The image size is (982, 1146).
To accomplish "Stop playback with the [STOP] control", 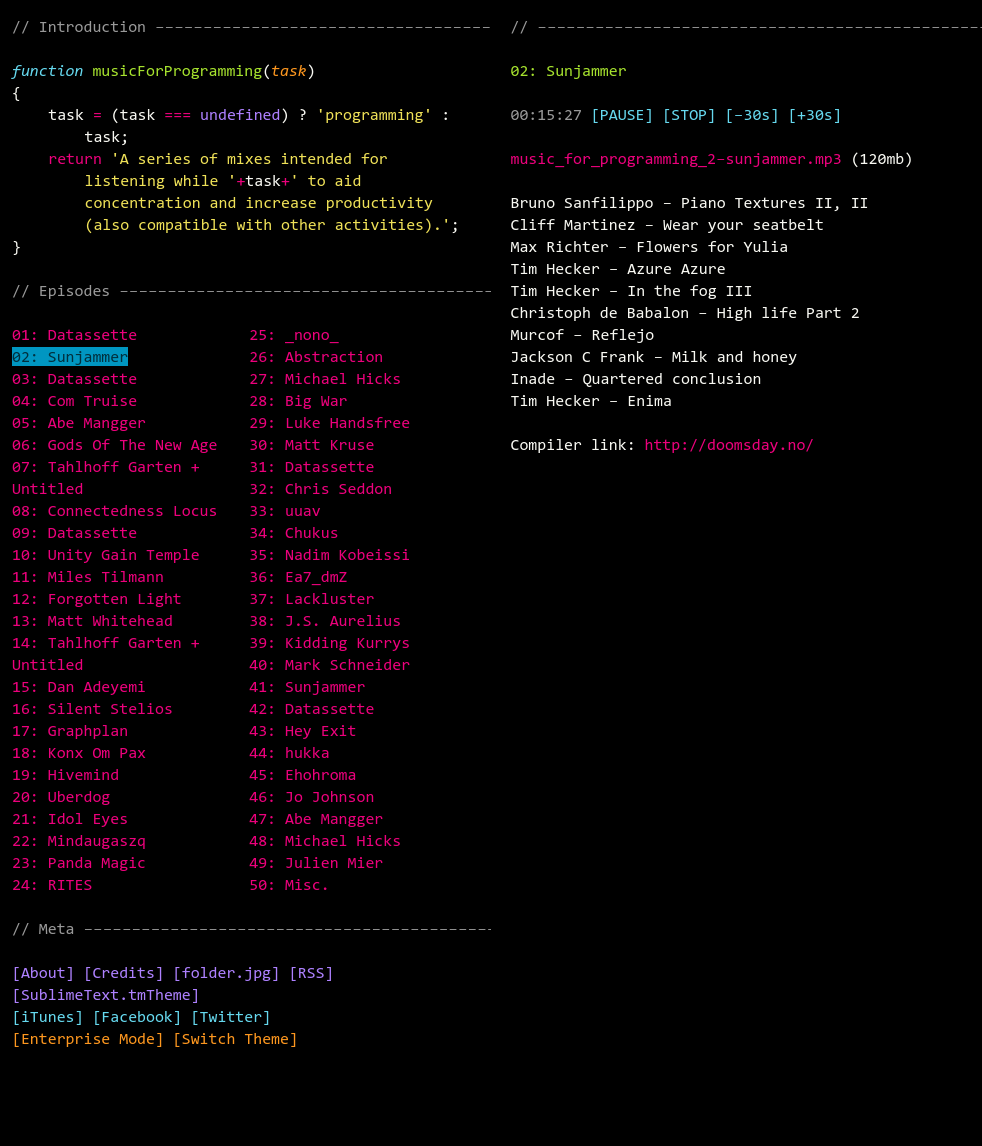I will [689, 115].
